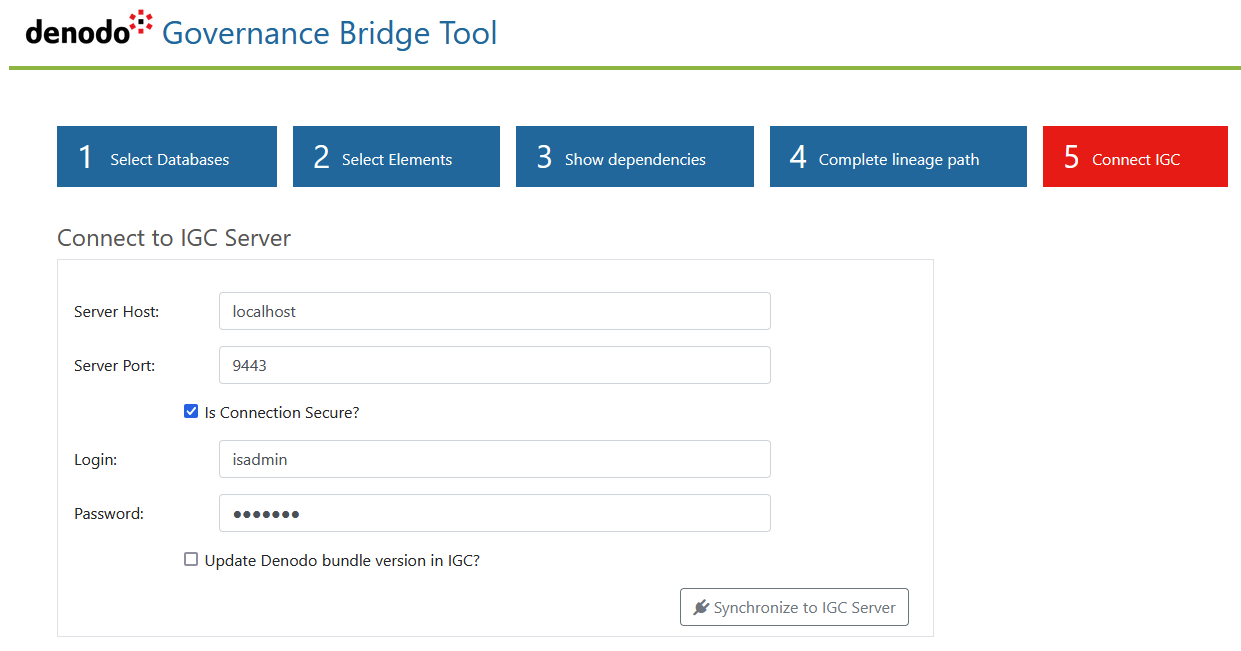Click the Login field containing isadmin
This screenshot has height=651, width=1241.
point(495,459)
